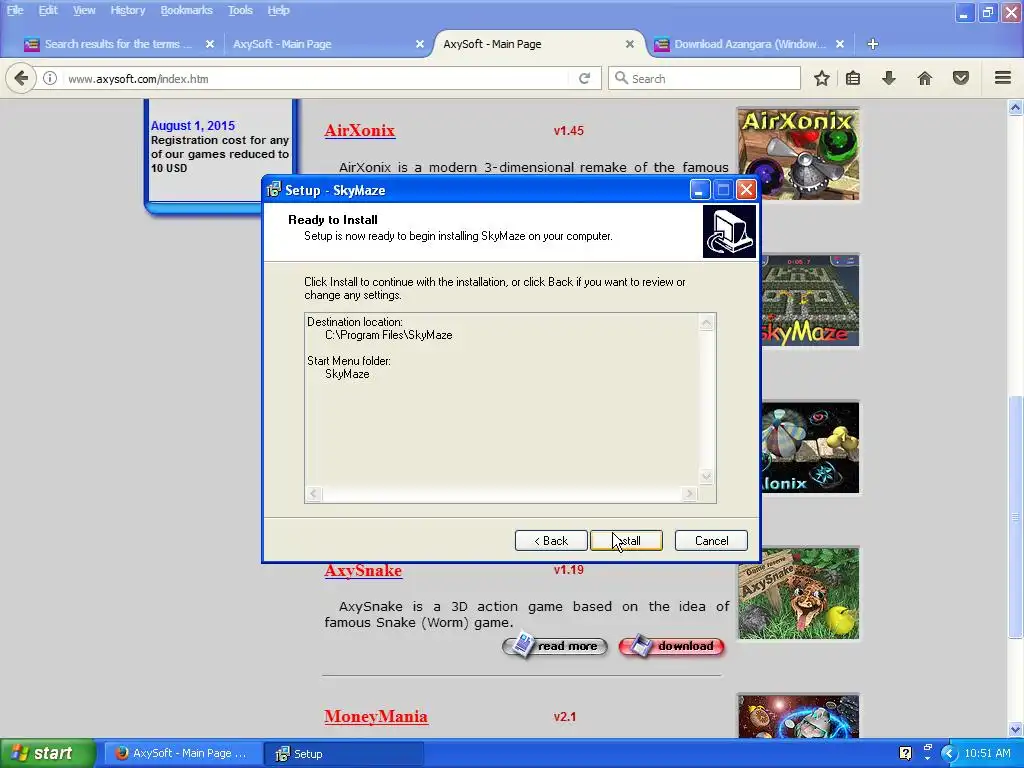Go to the Firefox home page
Viewport: 1024px width, 768px height.
(x=925, y=78)
